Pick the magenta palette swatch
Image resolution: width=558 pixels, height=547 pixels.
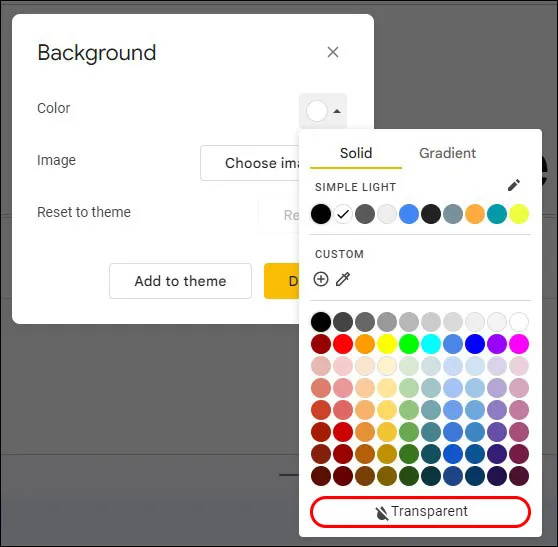click(x=519, y=344)
